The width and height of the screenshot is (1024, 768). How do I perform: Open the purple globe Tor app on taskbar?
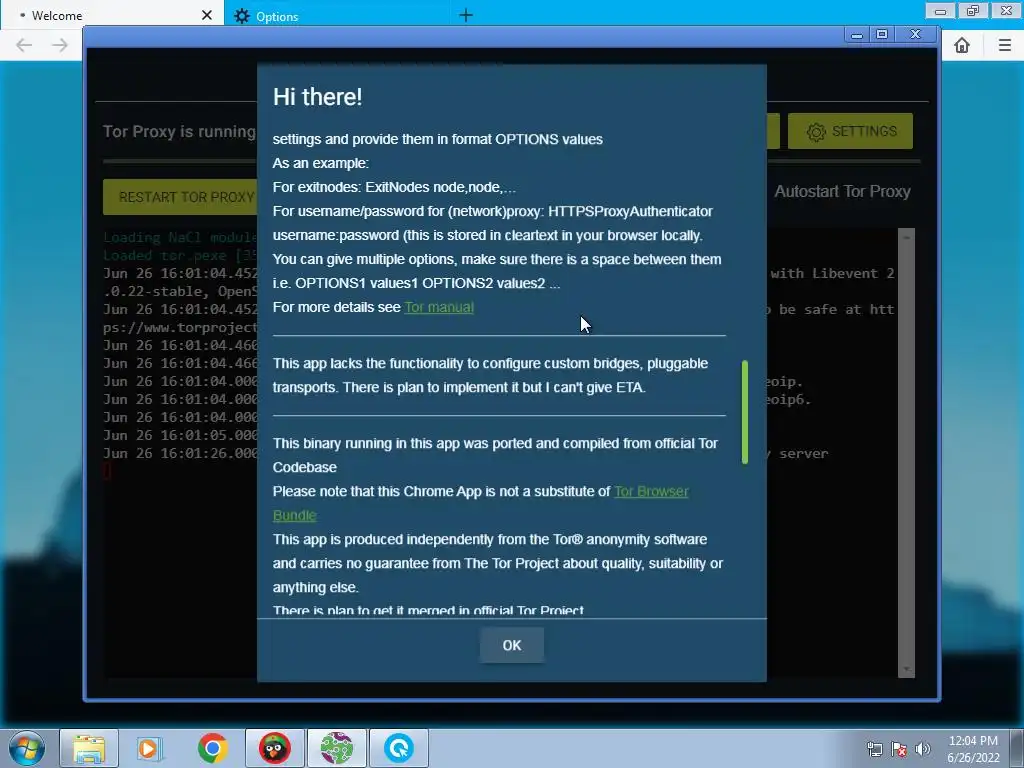click(x=336, y=748)
